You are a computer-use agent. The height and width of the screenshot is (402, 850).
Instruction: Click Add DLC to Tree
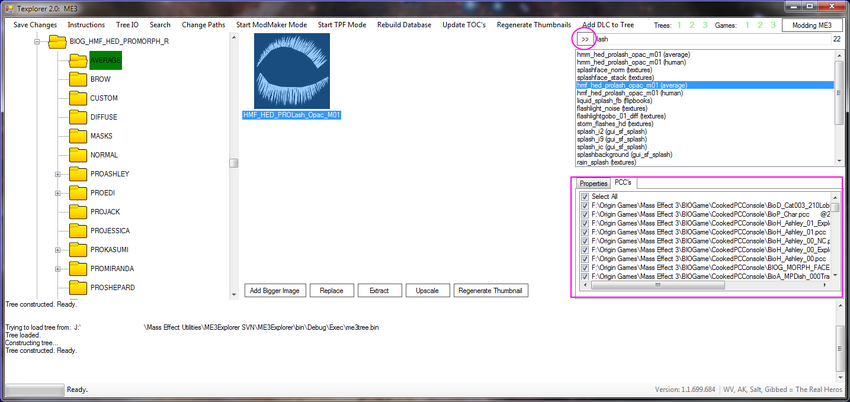608,25
